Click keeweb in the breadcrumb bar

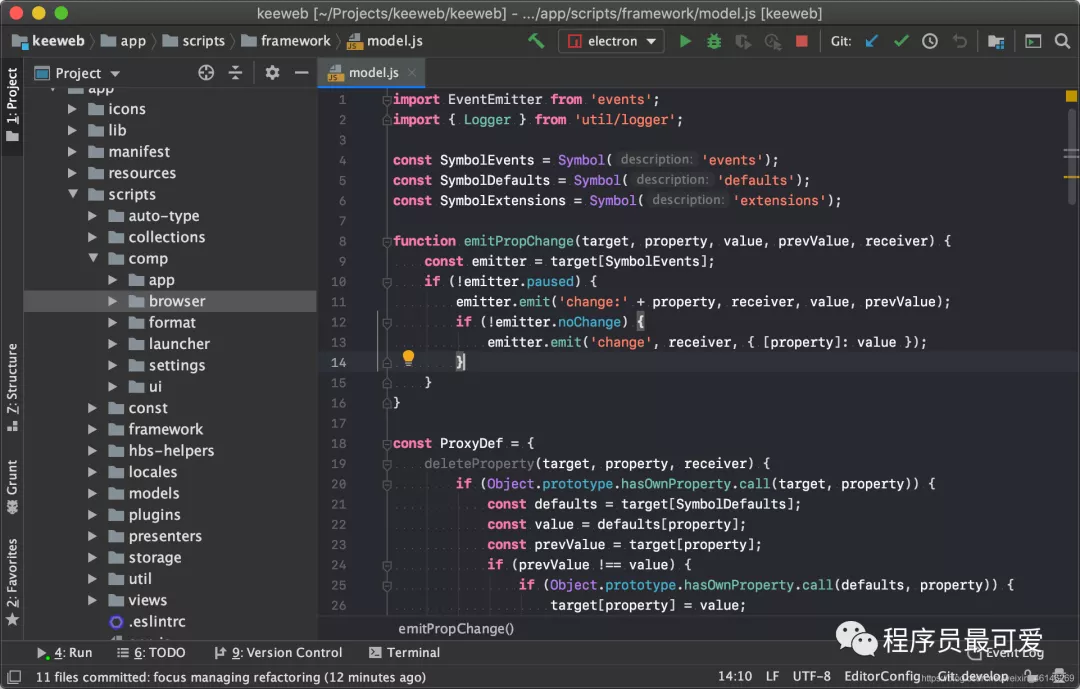click(48, 41)
